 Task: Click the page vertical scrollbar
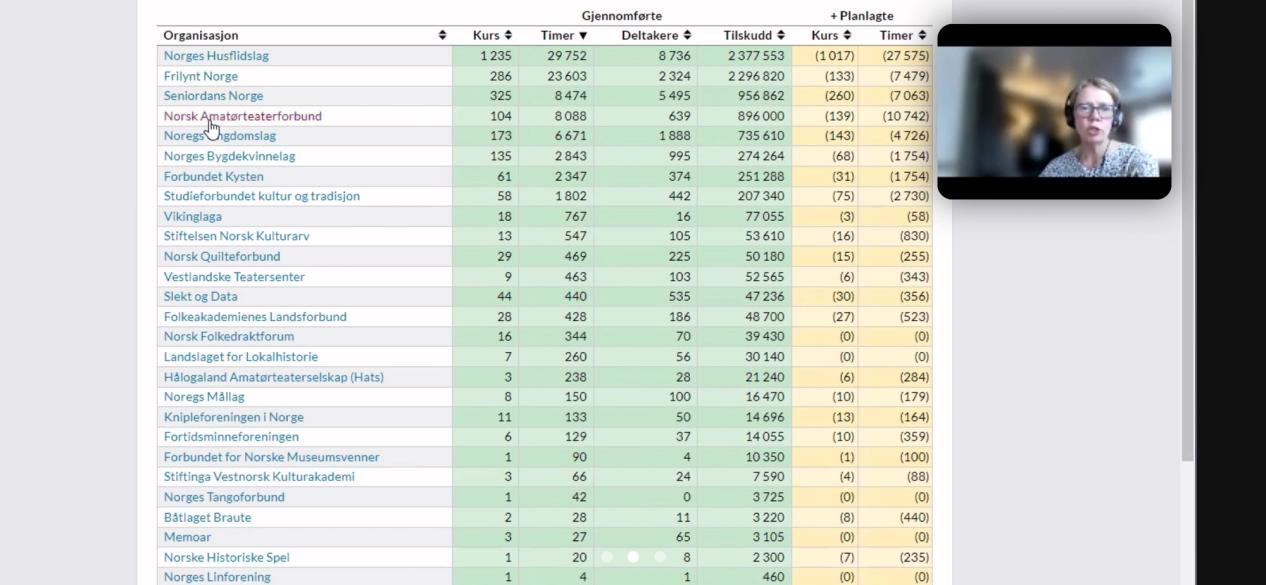pos(1188,230)
